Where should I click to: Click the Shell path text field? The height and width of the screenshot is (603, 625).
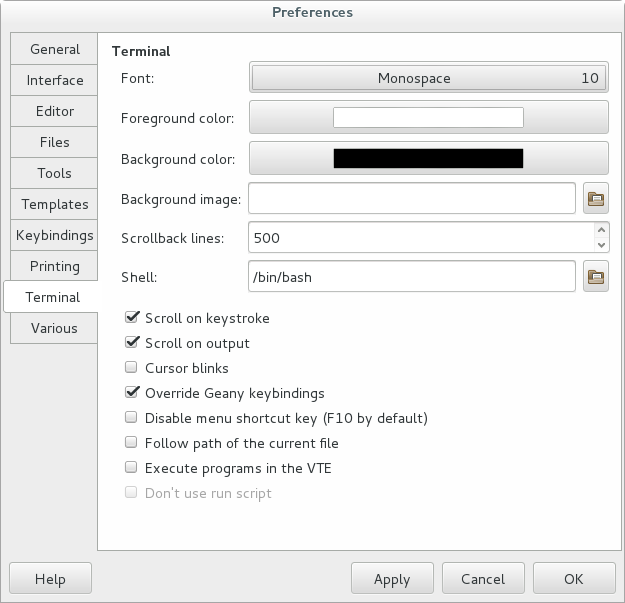click(x=411, y=276)
